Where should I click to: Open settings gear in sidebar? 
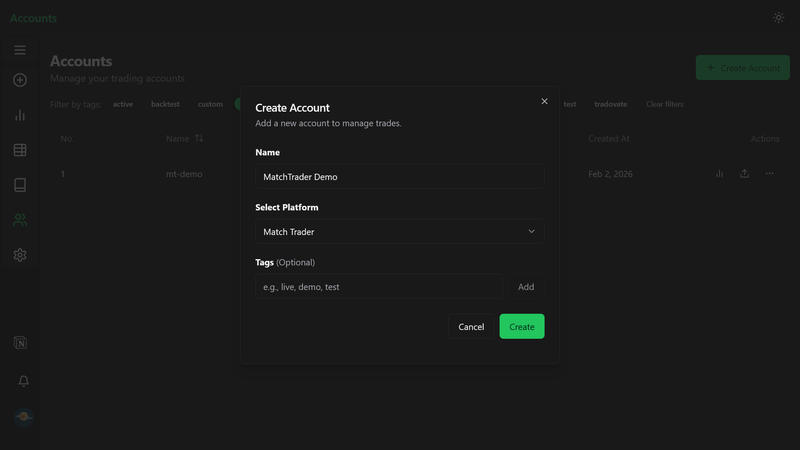click(20, 255)
